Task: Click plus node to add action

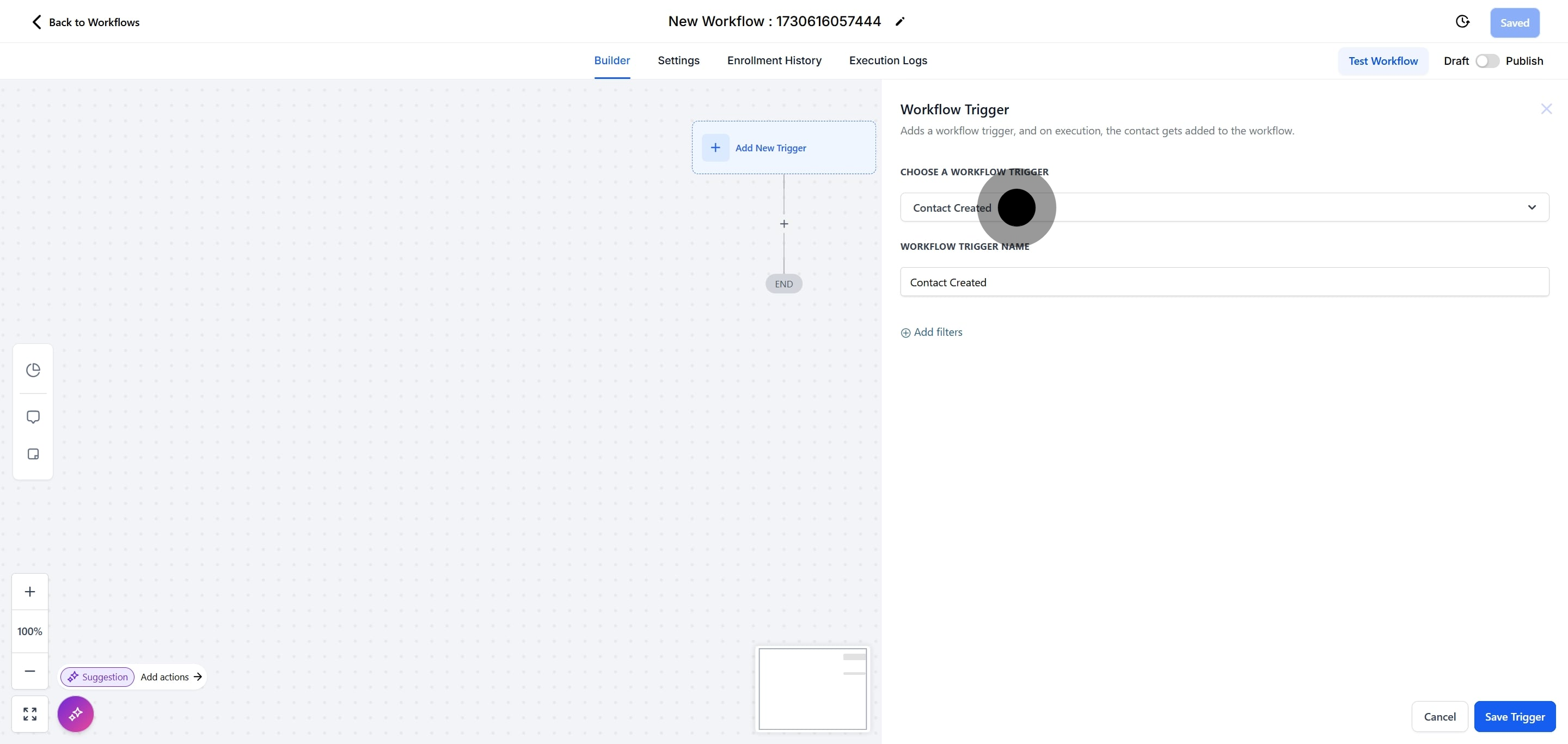Action: (x=784, y=224)
